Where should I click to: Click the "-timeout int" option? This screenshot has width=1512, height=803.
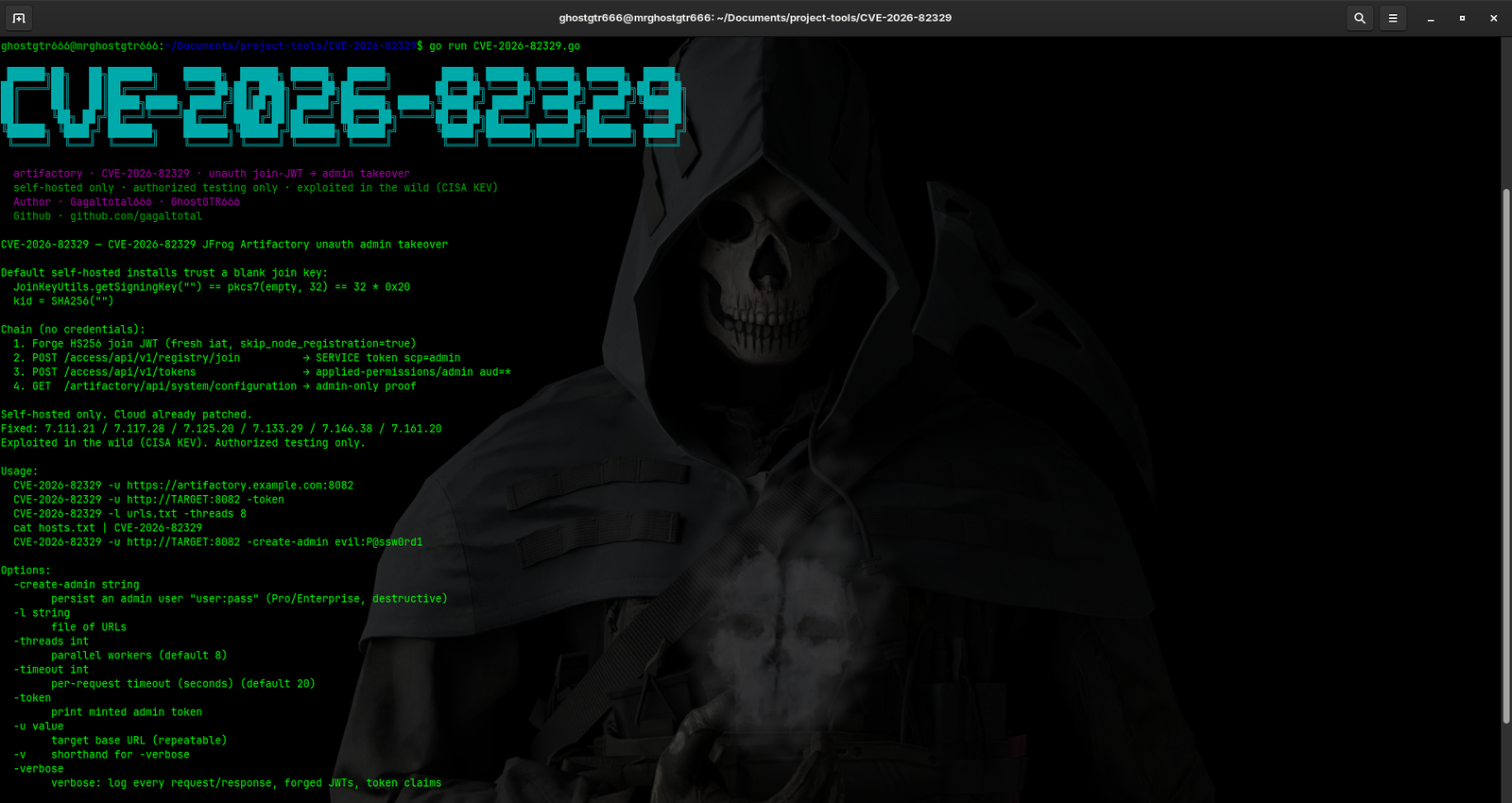coord(51,670)
